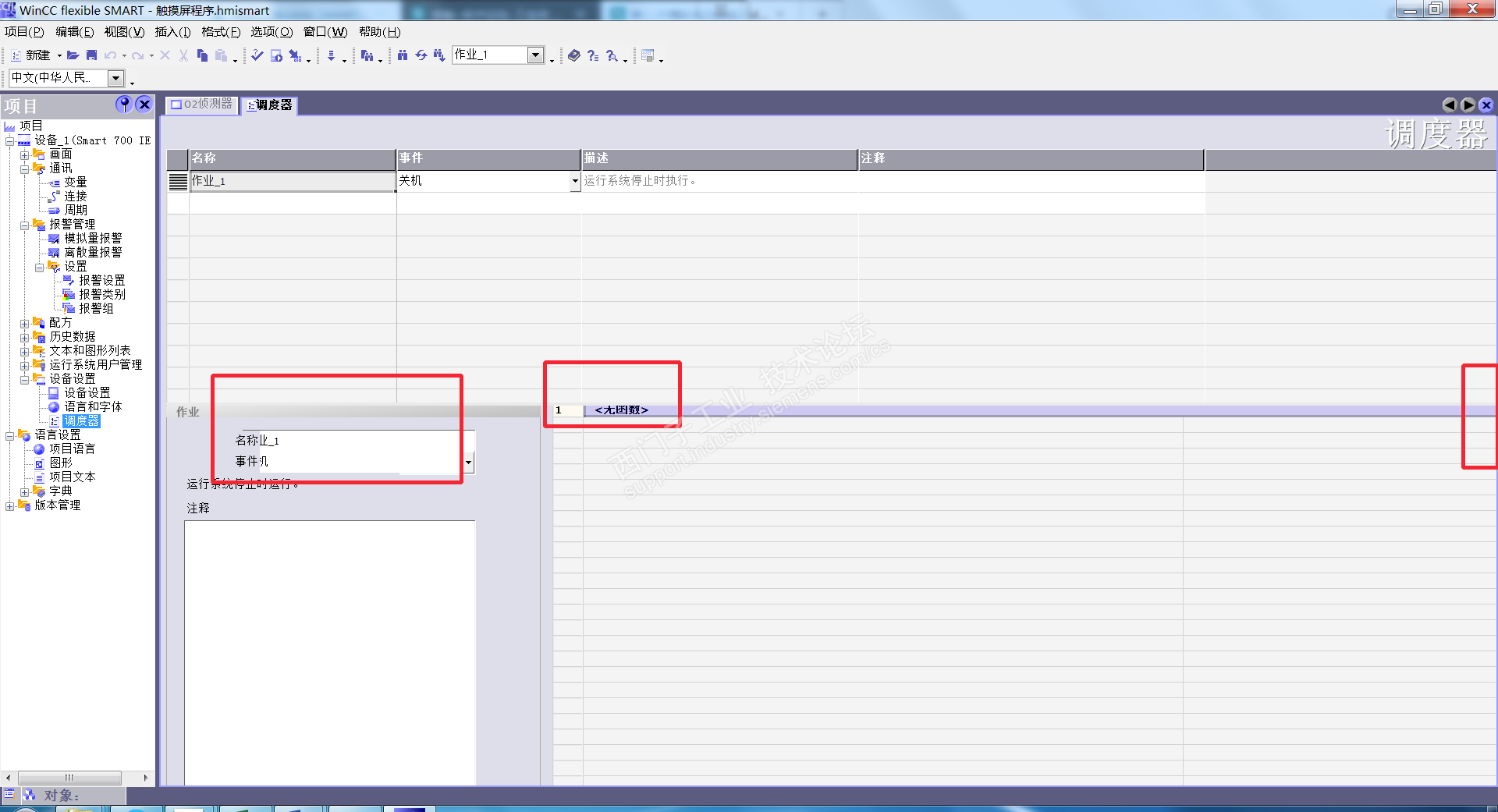1498x812 pixels.
Task: Expand the 画面 folder in project tree
Action: [x=24, y=155]
